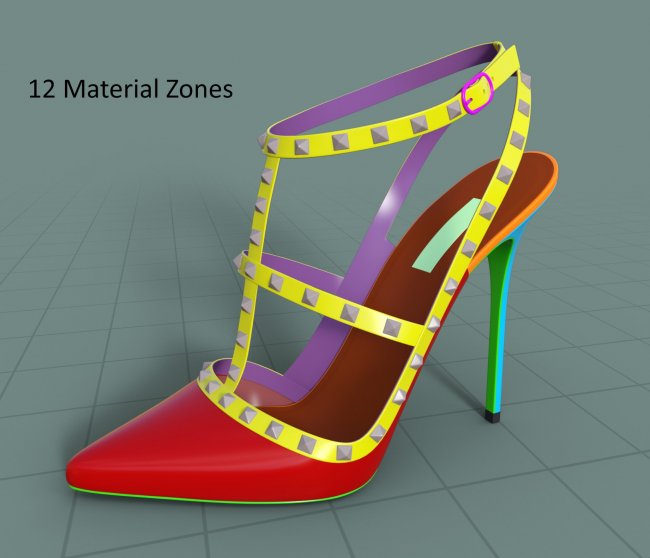
Task: Select the black heel tip cap
Action: (492, 416)
